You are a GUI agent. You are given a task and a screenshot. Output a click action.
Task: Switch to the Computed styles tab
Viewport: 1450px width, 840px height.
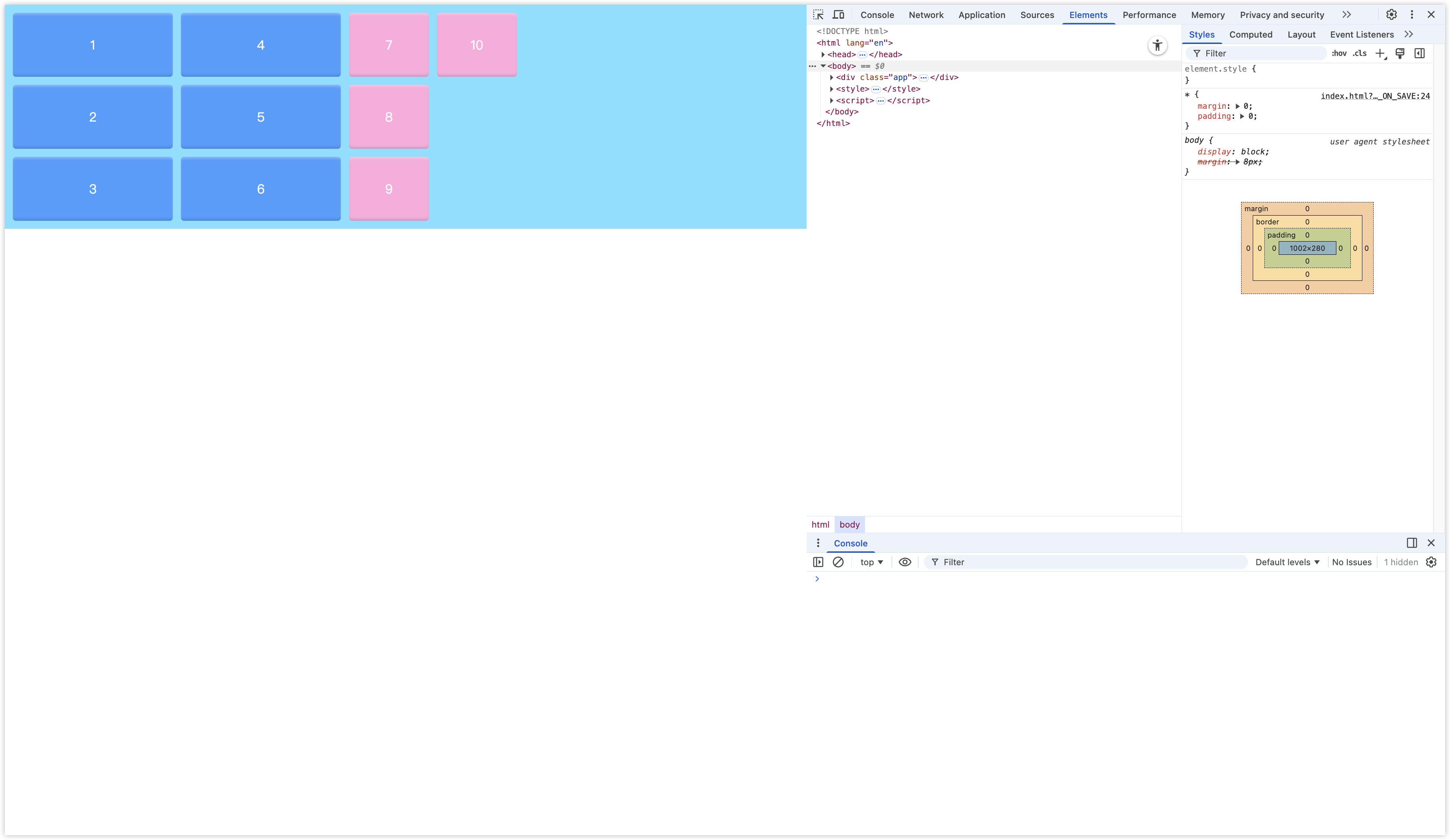coord(1250,34)
